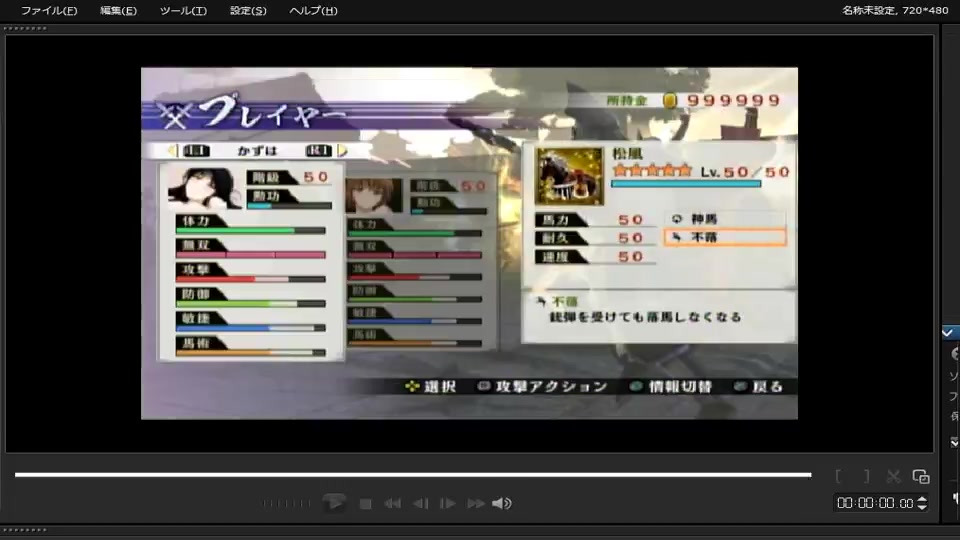The height and width of the screenshot is (540, 960).
Task: Open the ヘルプ(H) menu
Action: [x=313, y=10]
